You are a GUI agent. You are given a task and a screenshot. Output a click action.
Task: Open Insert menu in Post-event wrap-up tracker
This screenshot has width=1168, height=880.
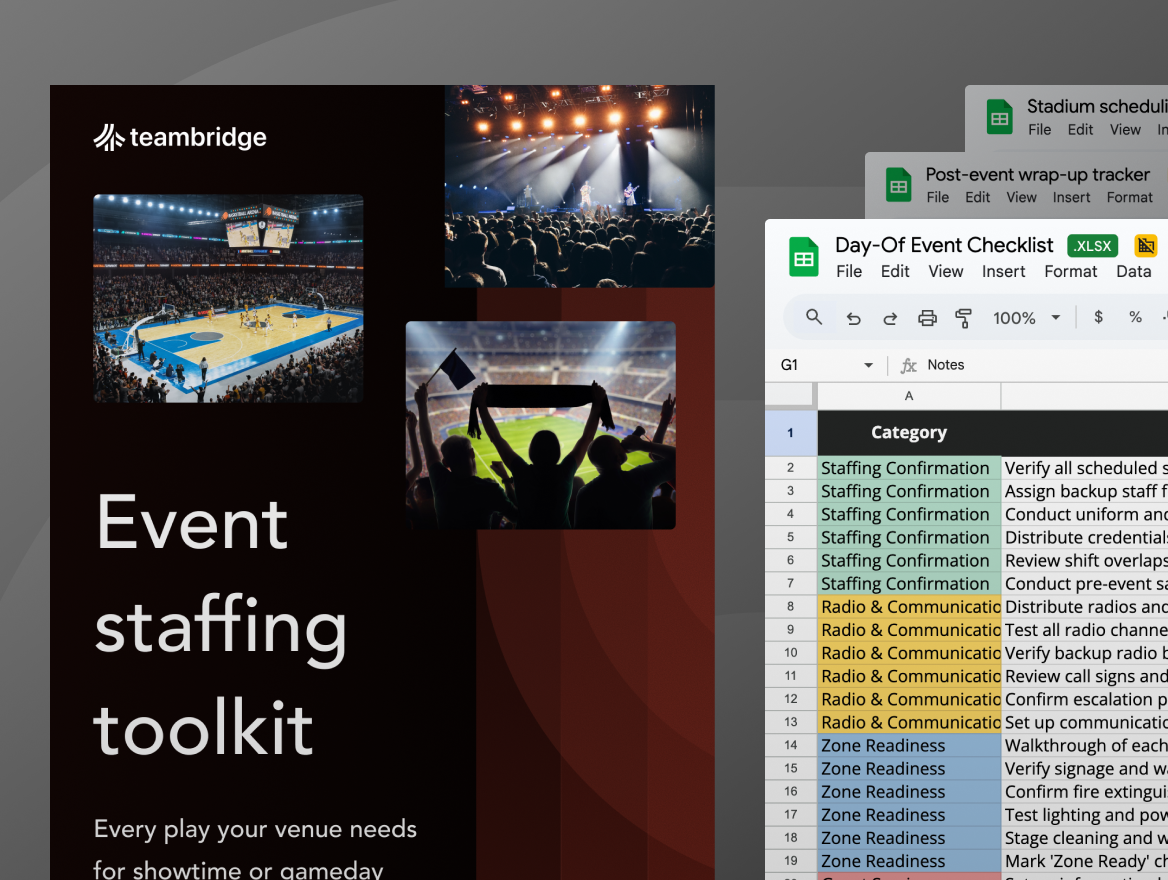point(1071,197)
